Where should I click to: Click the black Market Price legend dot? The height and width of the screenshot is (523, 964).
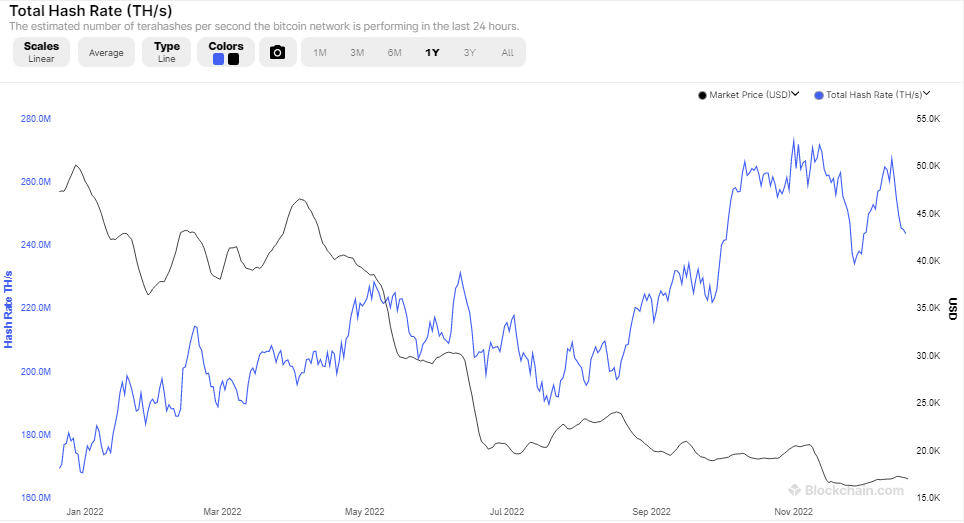click(702, 95)
